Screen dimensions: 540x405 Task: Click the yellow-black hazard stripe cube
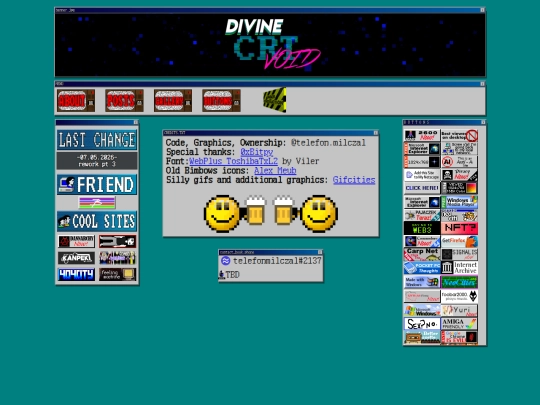274,100
